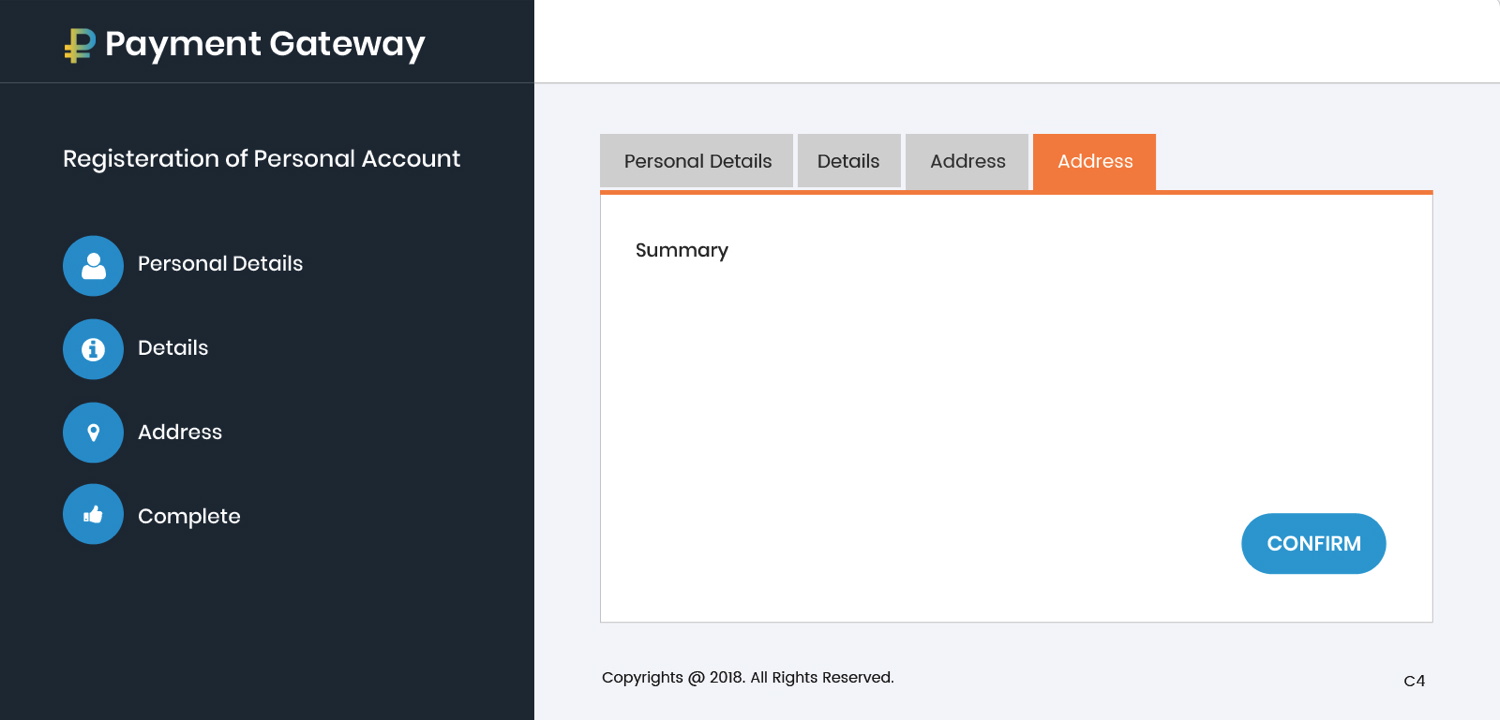Select Address step label in sidebar
This screenshot has height=720, width=1500.
point(180,432)
